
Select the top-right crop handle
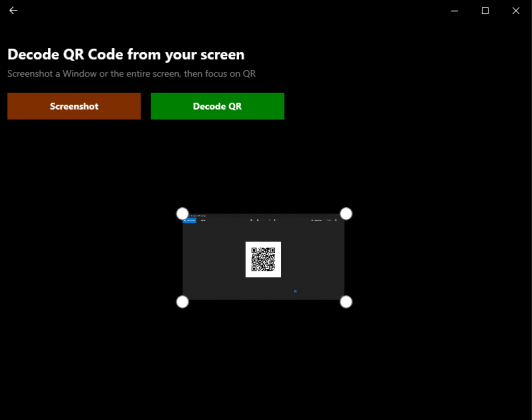point(346,214)
